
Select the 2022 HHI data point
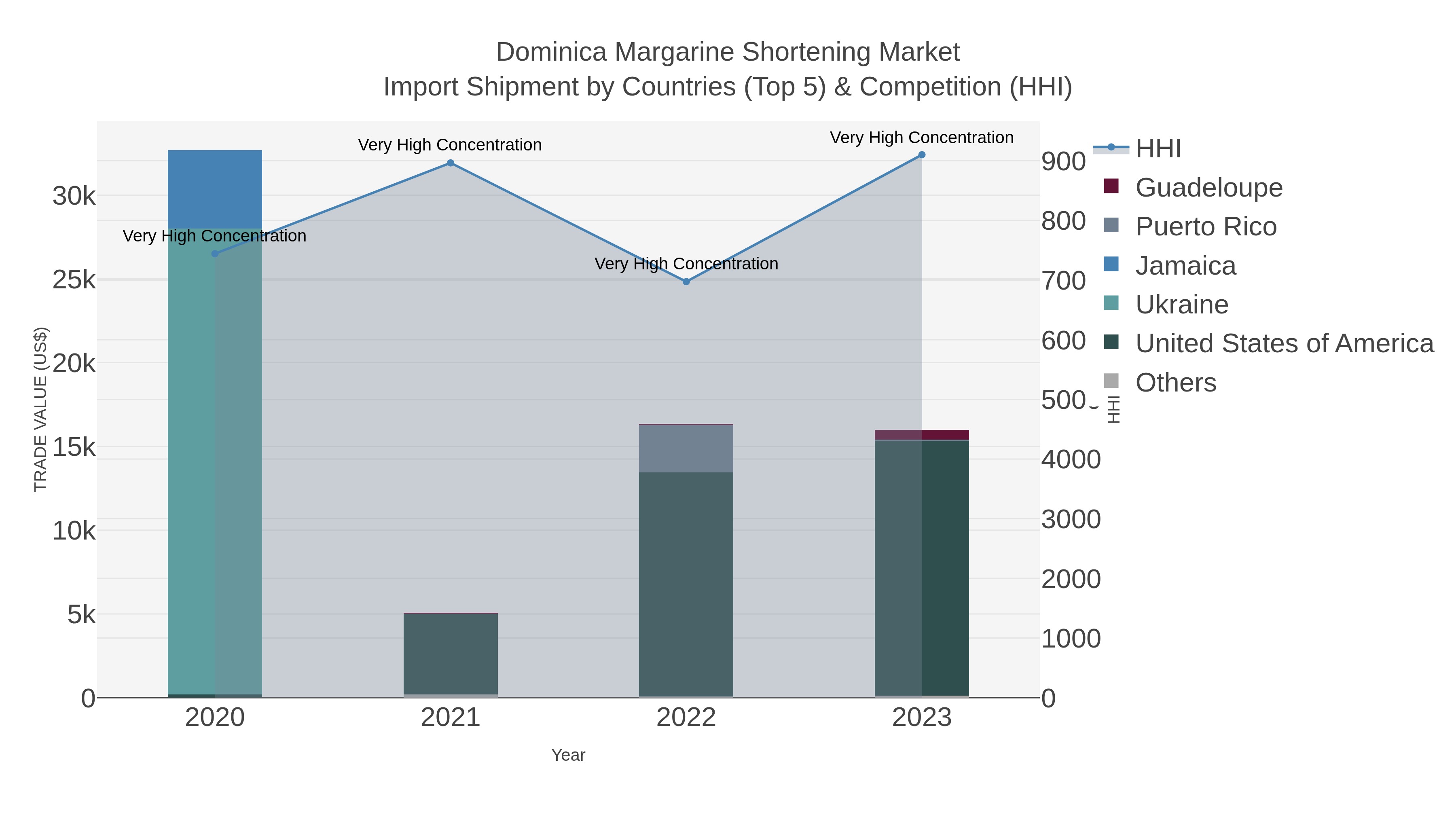pos(686,281)
